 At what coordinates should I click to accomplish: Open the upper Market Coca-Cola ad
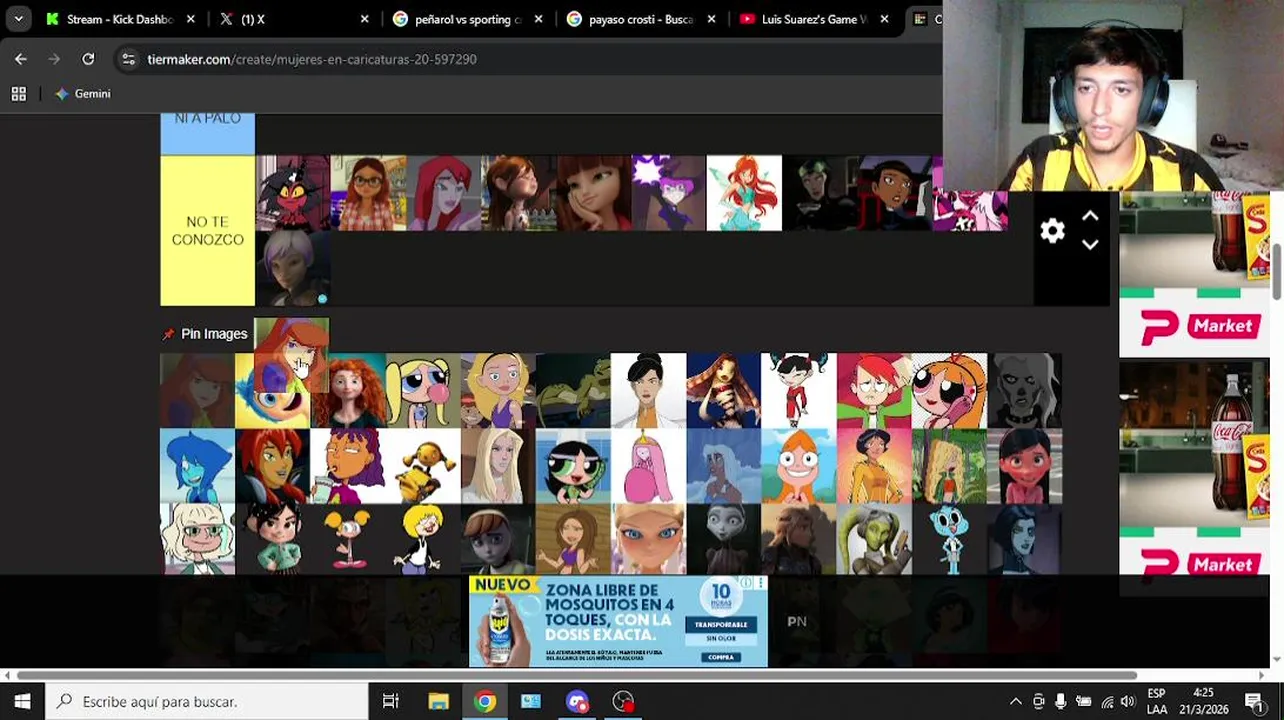(x=1195, y=274)
